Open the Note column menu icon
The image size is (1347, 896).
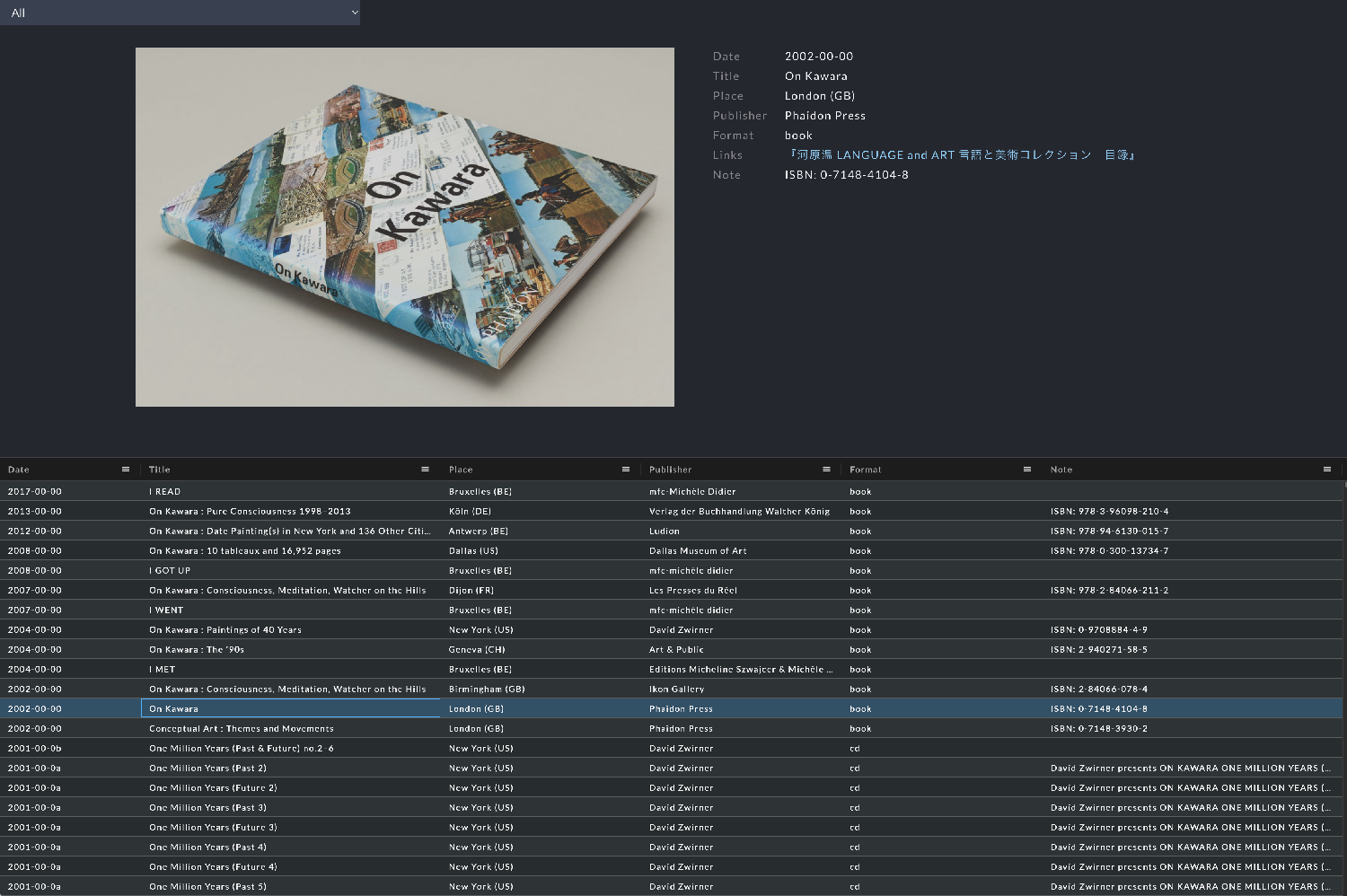1326,470
